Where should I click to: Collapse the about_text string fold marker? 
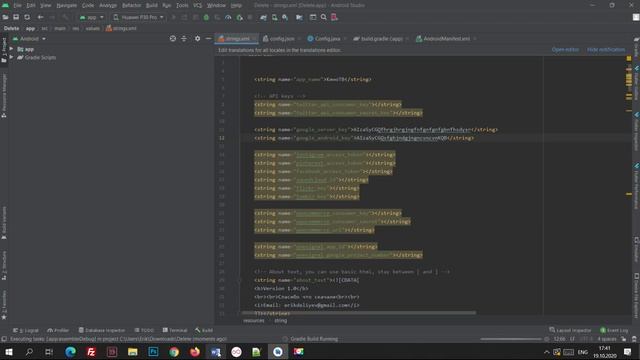[x=240, y=280]
